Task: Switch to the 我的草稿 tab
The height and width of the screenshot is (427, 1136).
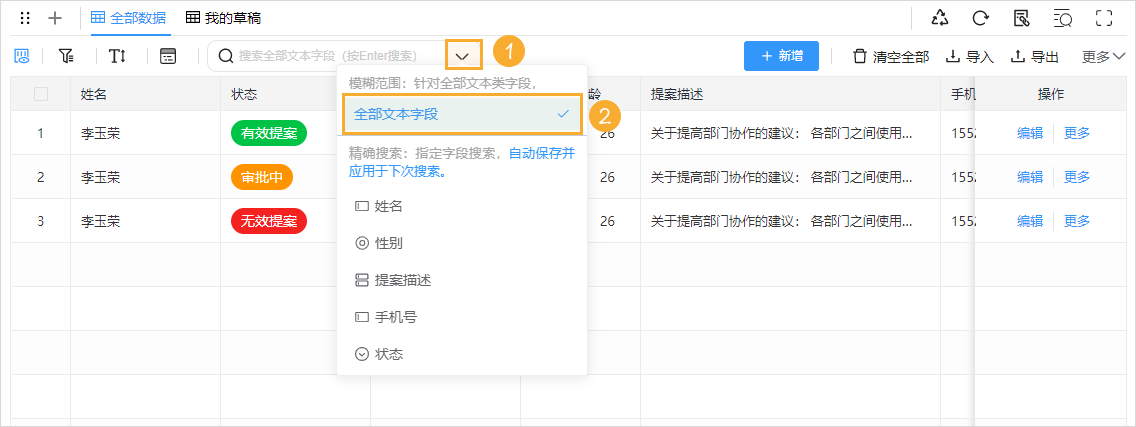Action: tap(223, 18)
